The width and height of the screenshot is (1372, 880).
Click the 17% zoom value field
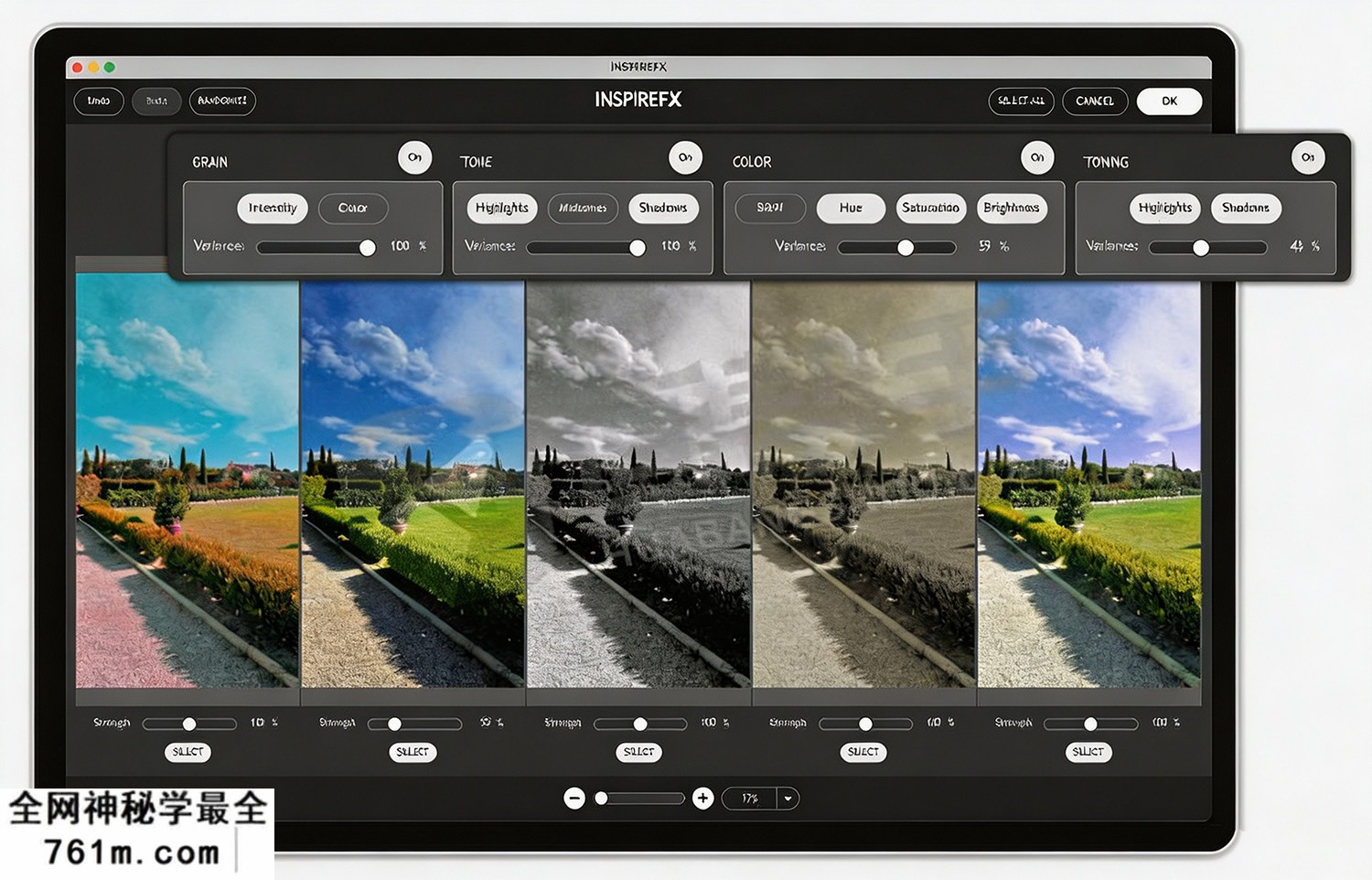[749, 799]
